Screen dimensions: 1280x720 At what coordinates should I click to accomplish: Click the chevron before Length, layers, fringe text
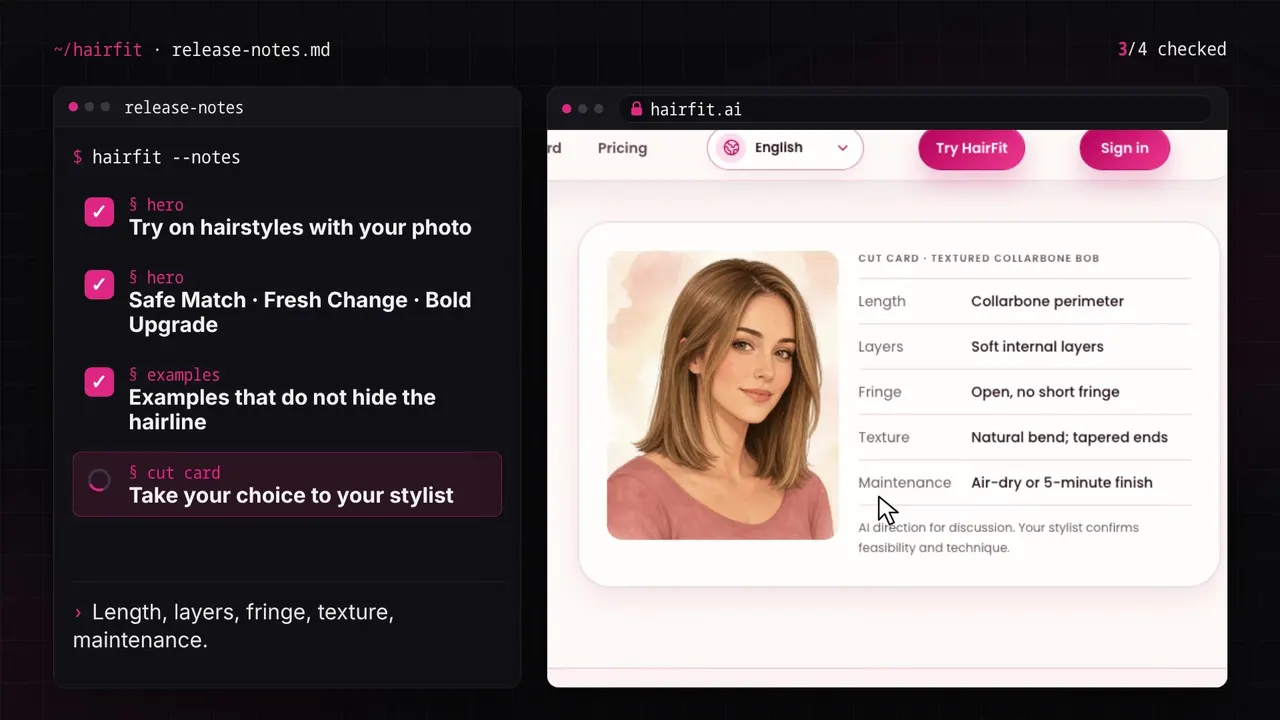click(x=78, y=612)
